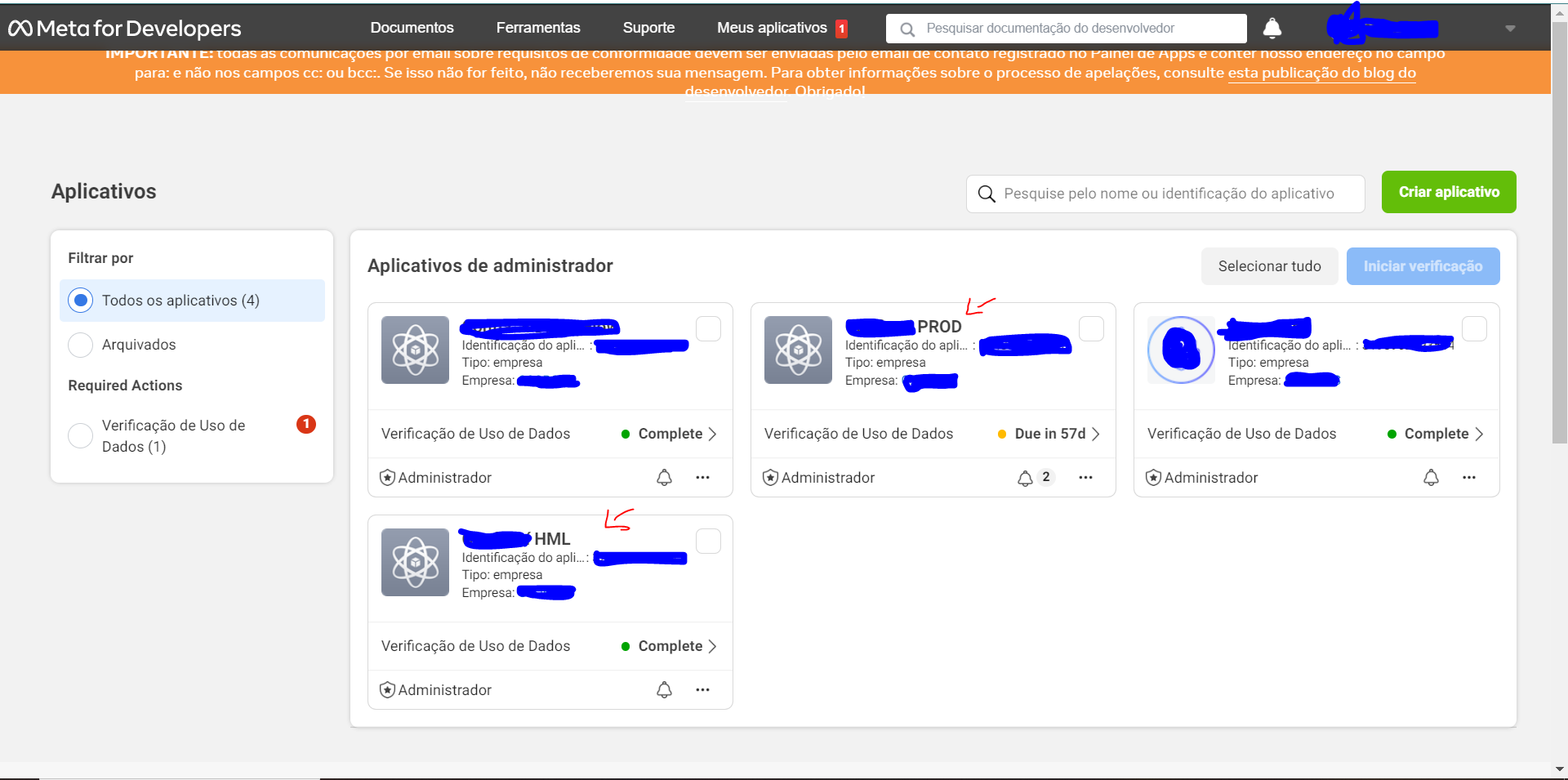Click Tipo: empresa on the PROD card
The height and width of the screenshot is (780, 1568).
[885, 363]
